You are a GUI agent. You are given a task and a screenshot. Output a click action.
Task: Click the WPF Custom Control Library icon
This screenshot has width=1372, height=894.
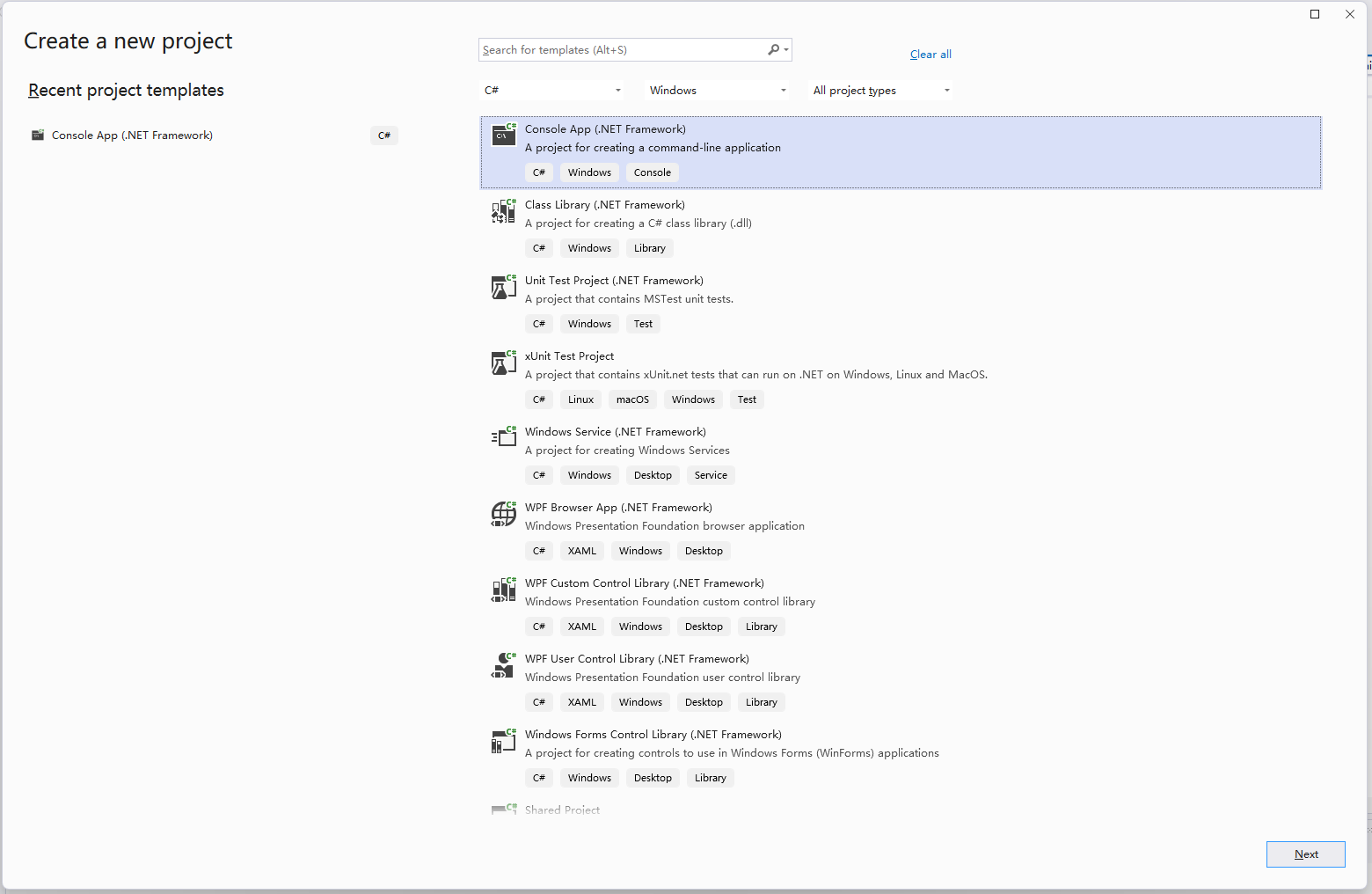point(504,589)
